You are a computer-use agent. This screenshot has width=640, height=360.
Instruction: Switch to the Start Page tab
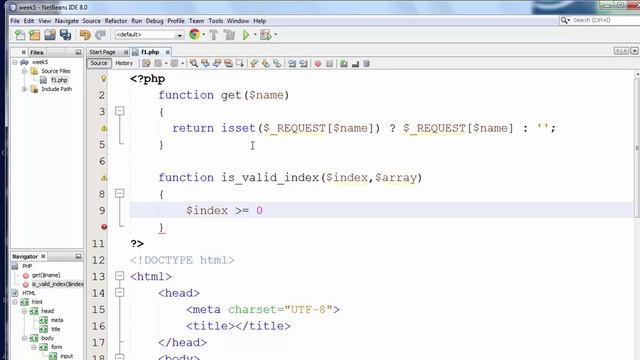pyautogui.click(x=102, y=52)
